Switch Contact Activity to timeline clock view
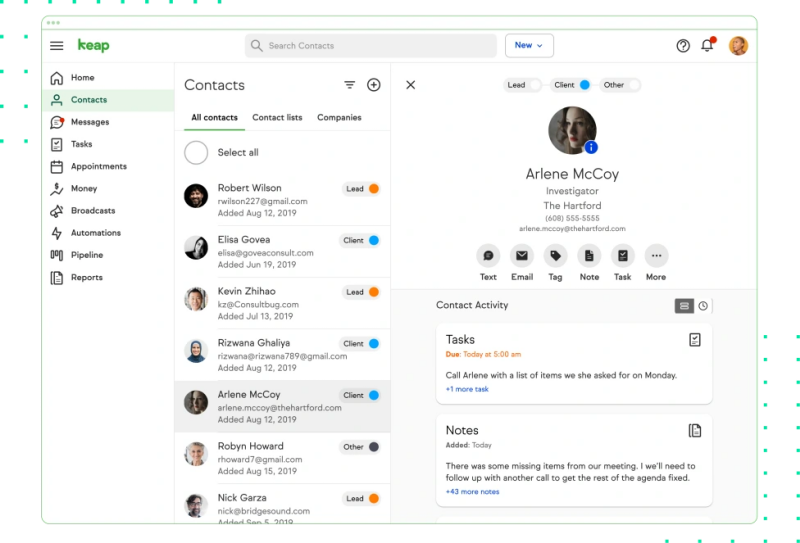The image size is (800, 543). click(703, 306)
